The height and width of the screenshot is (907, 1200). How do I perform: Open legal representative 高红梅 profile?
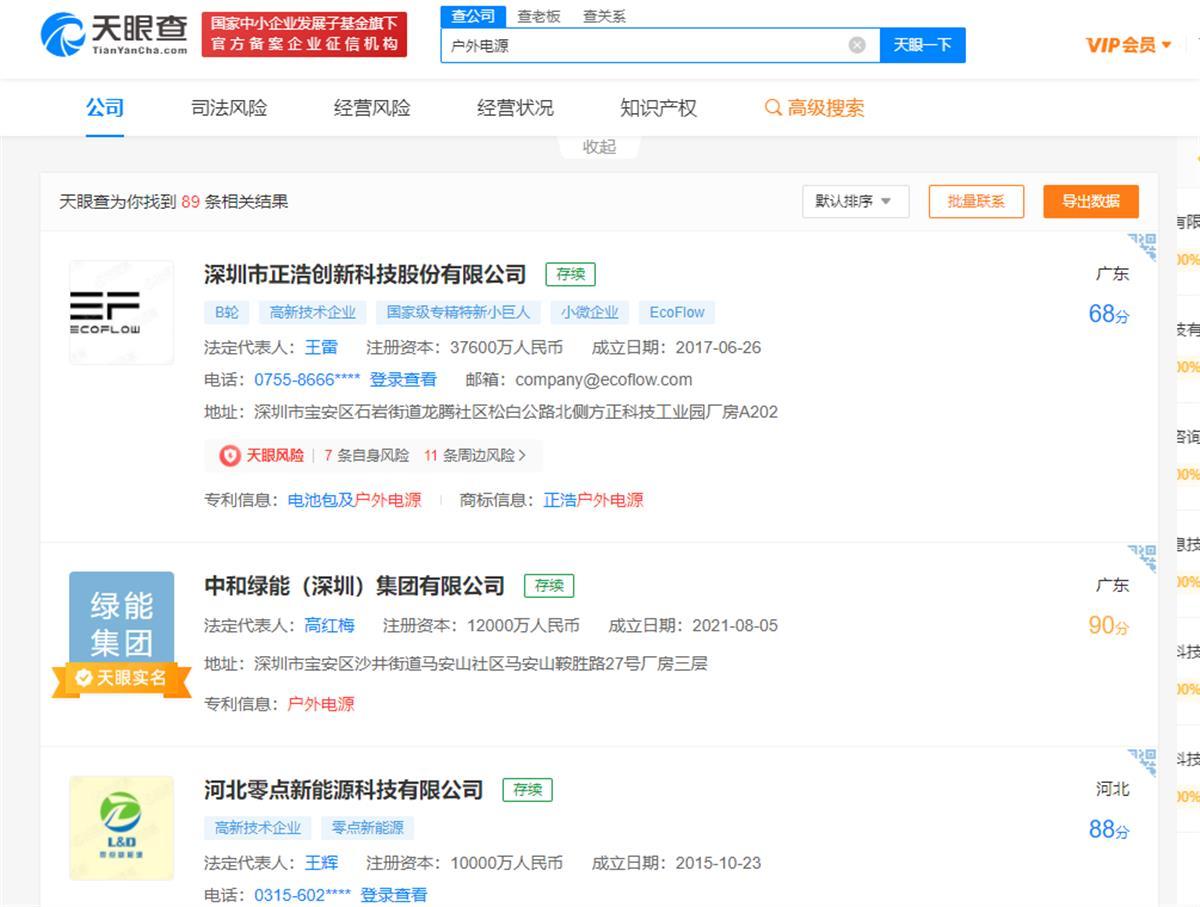[330, 625]
